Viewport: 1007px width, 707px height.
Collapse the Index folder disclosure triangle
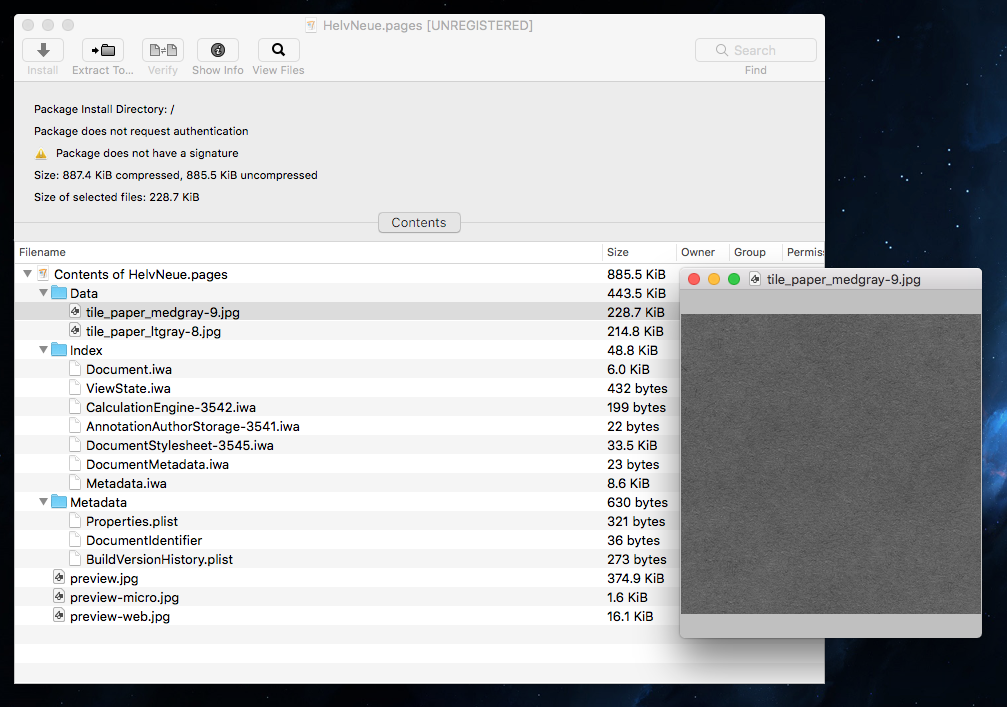click(x=43, y=350)
